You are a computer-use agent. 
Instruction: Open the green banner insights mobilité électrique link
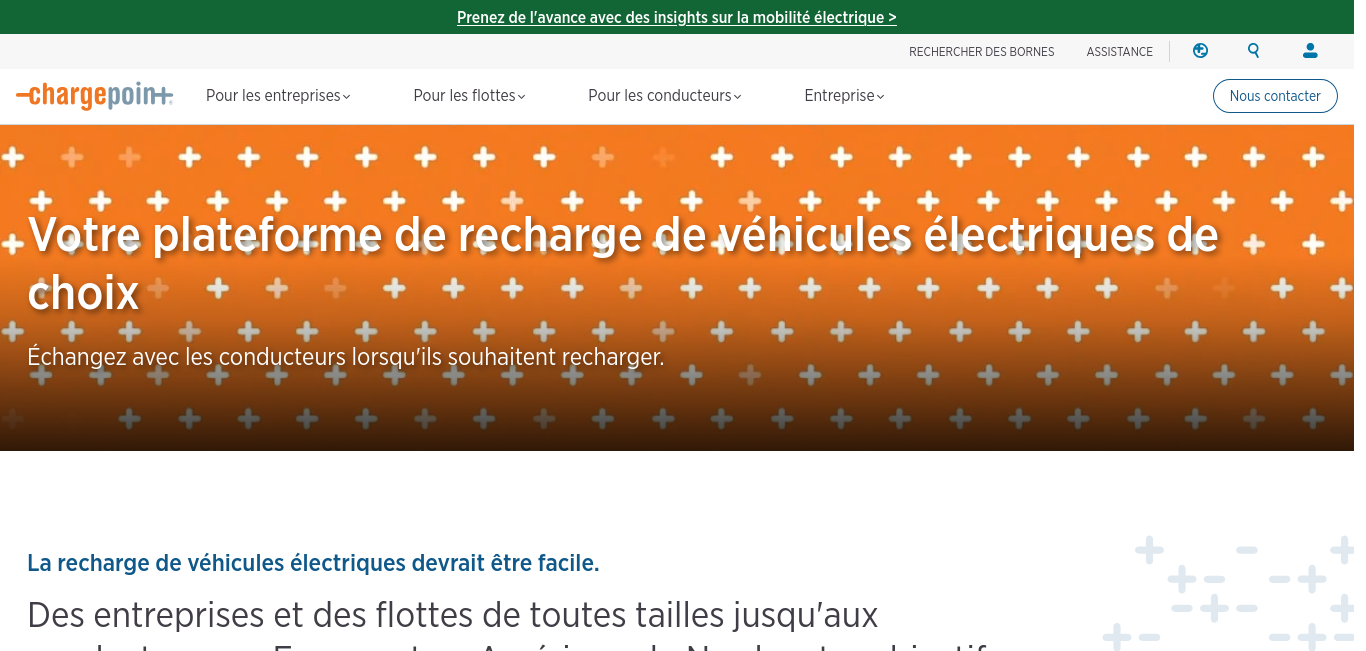coord(677,17)
